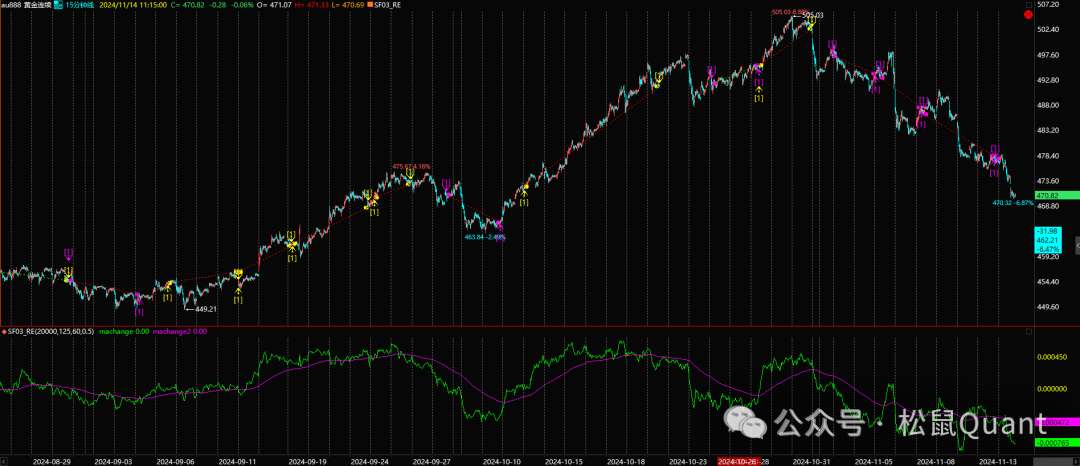This screenshot has height=466, width=1080.
Task: Open SF03_RE(20000,125,60,0.5) indicator parameters
Action: tap(50, 331)
